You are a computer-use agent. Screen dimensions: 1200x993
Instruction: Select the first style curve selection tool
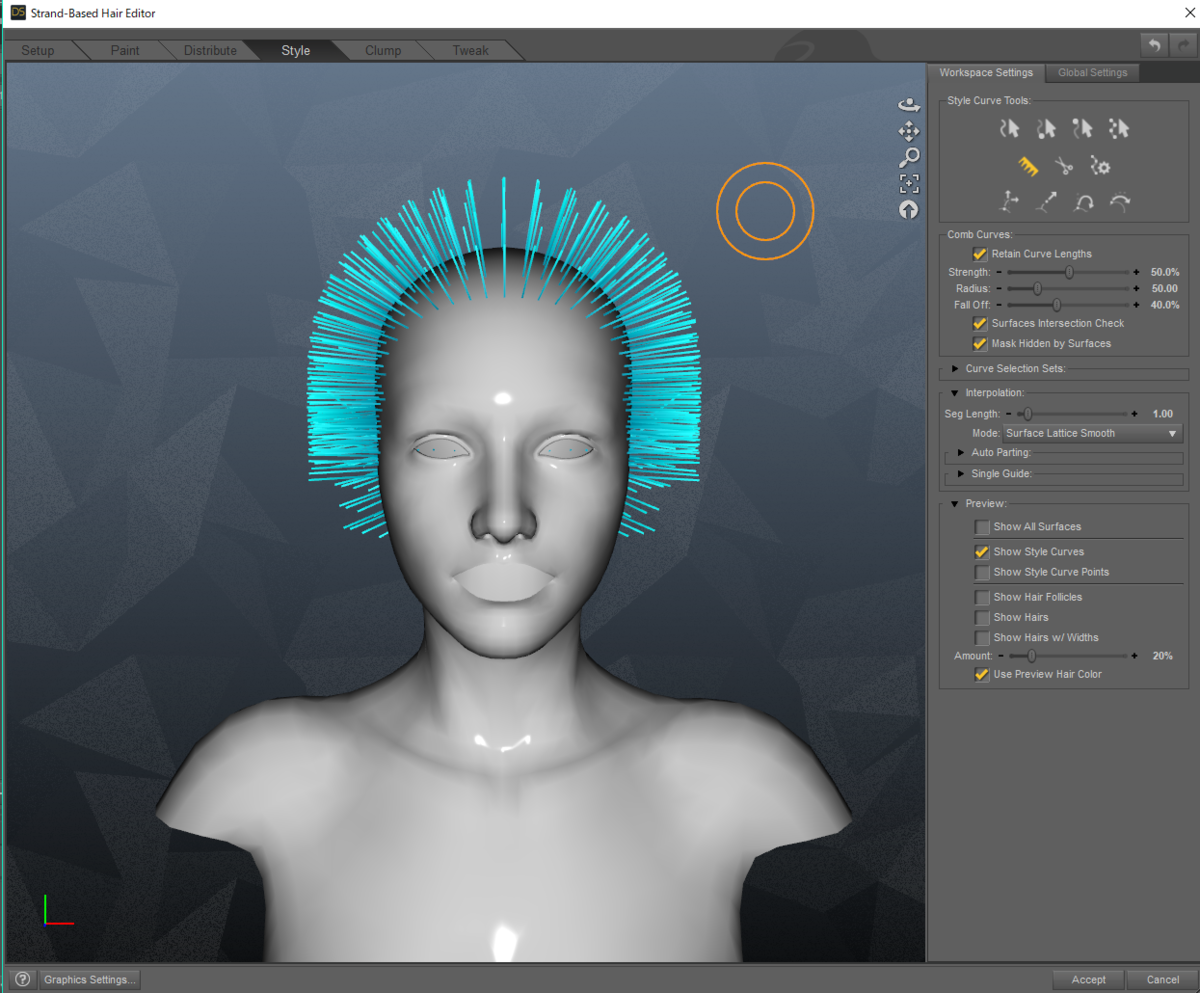click(1008, 128)
